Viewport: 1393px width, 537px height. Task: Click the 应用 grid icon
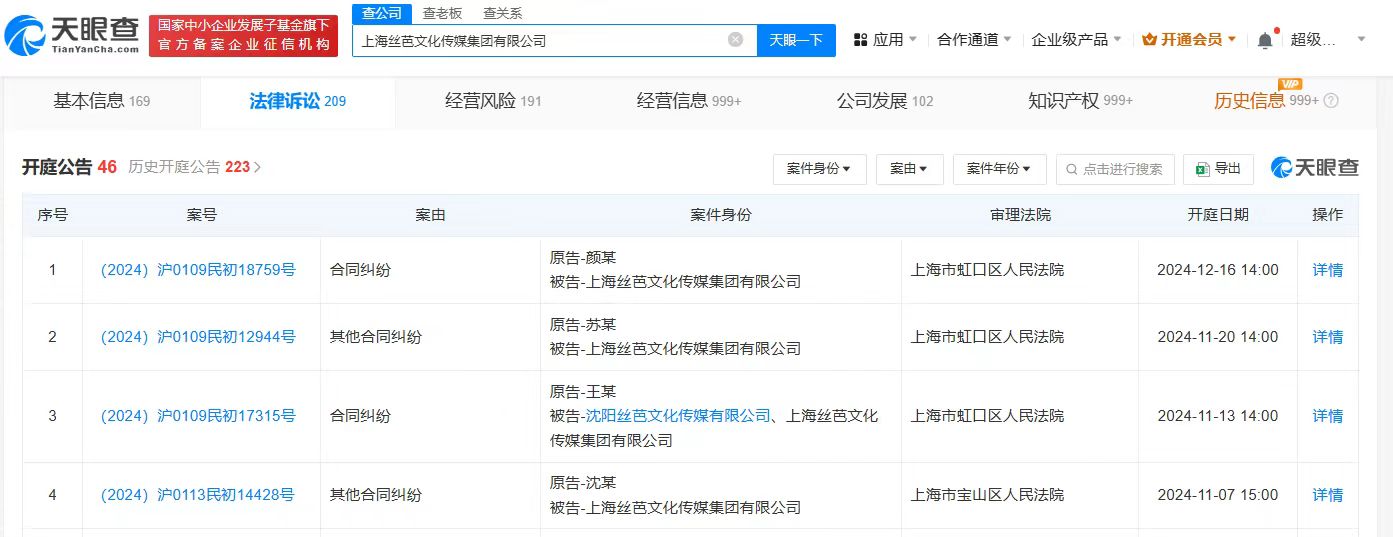pos(860,40)
